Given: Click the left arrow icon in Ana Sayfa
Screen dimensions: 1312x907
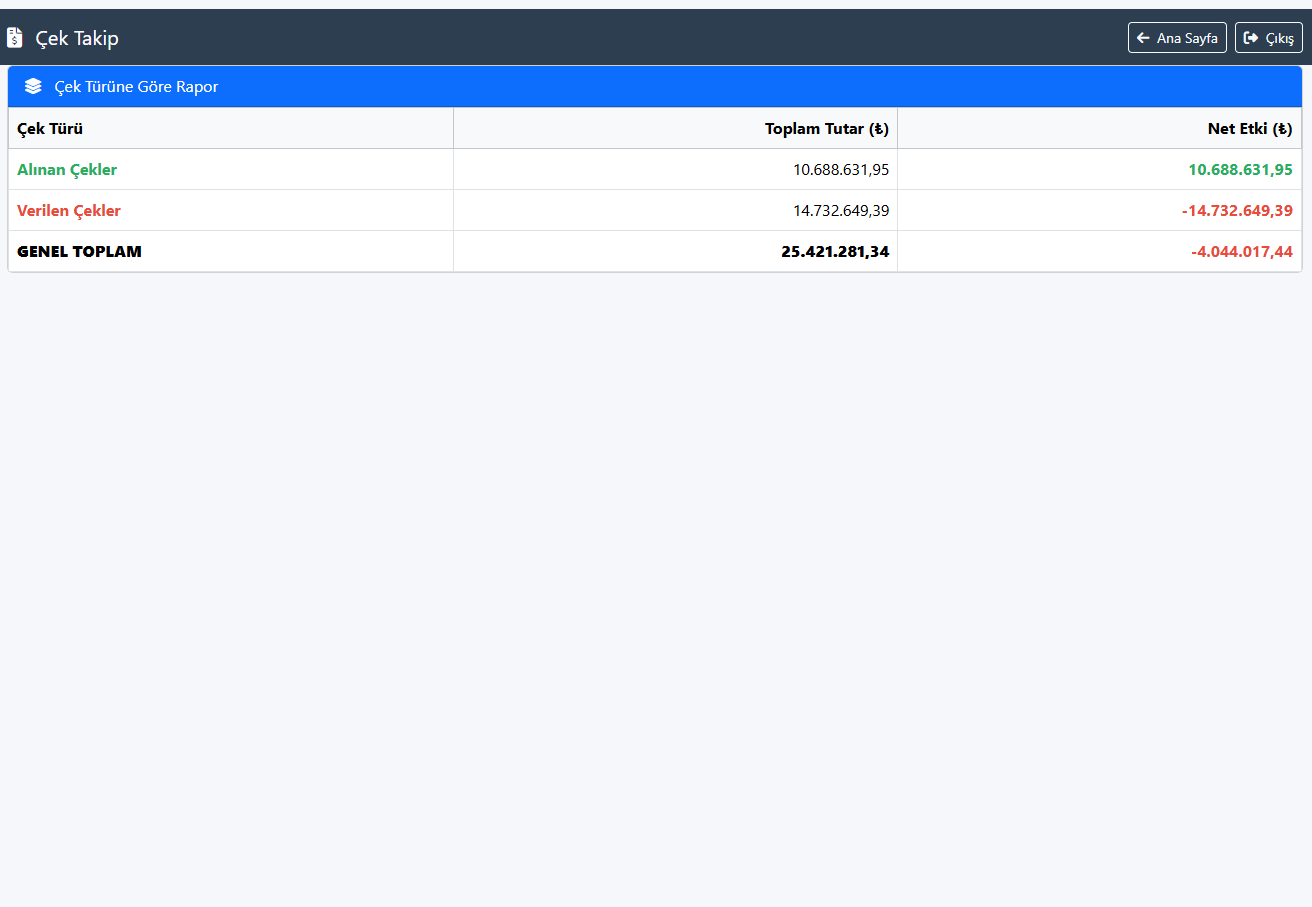Looking at the screenshot, I should pos(1143,38).
